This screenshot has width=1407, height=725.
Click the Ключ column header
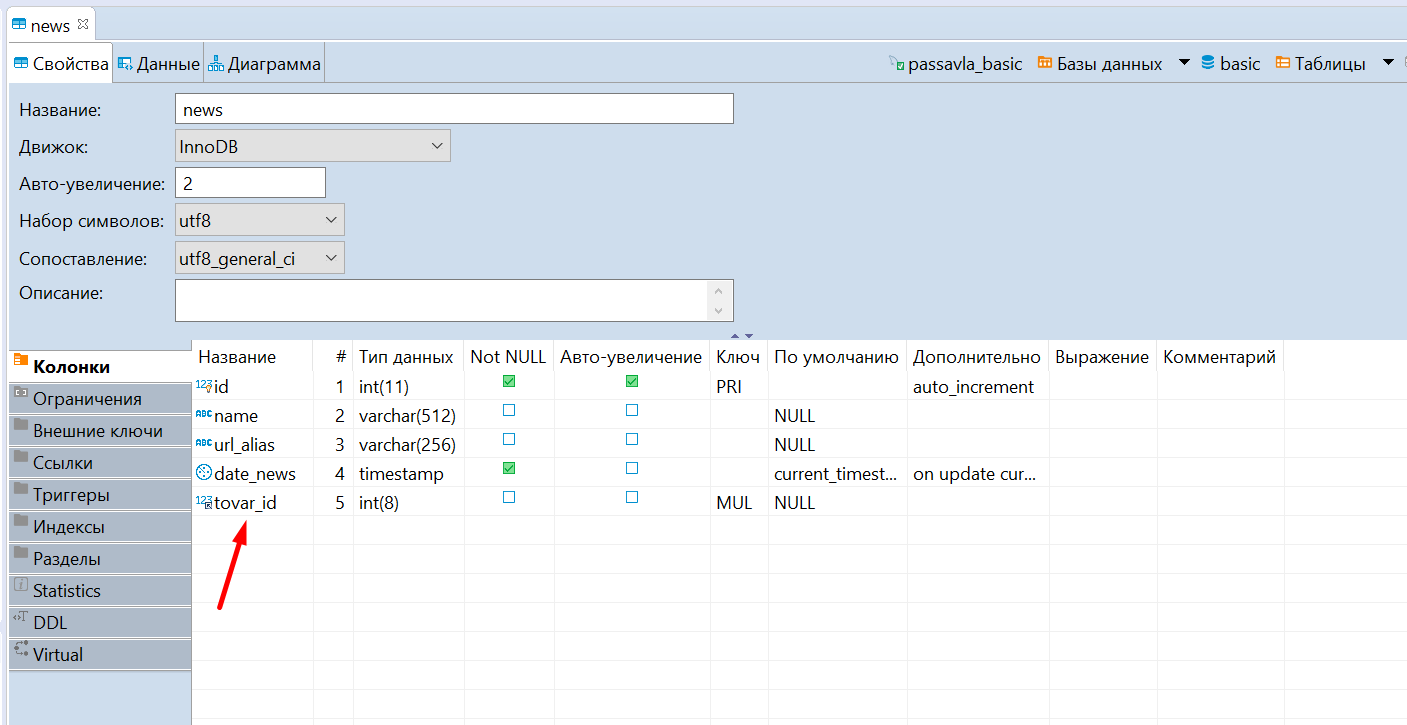pos(739,357)
